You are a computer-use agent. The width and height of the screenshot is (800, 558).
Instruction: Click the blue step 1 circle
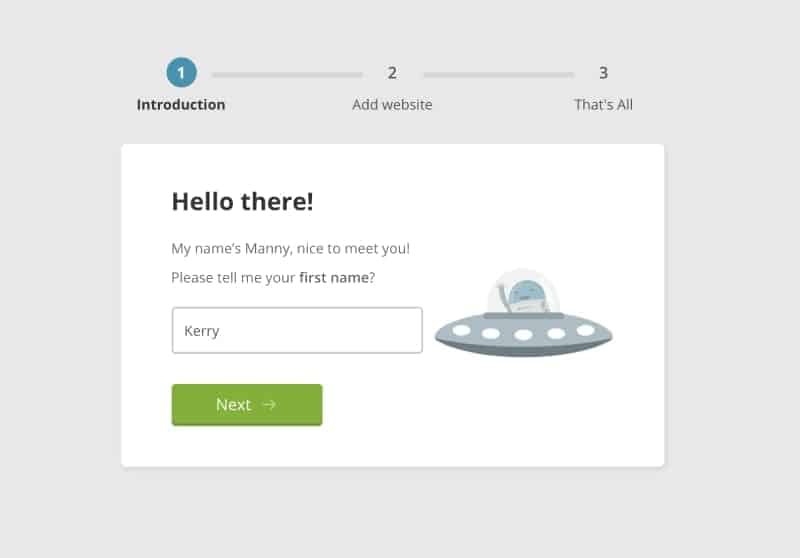(181, 72)
